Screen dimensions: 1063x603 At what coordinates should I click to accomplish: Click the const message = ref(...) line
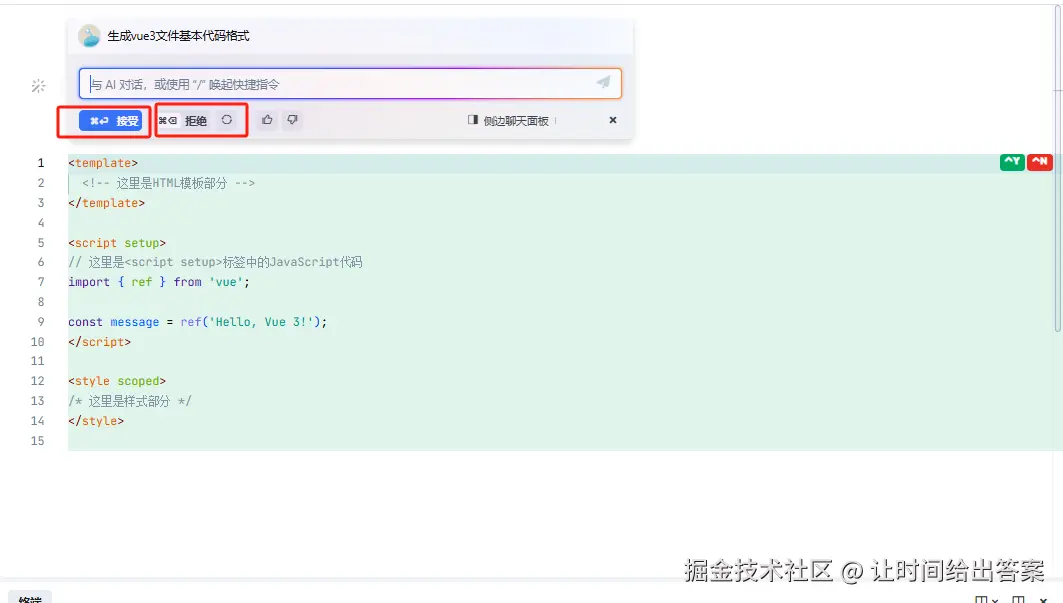[x=197, y=322]
